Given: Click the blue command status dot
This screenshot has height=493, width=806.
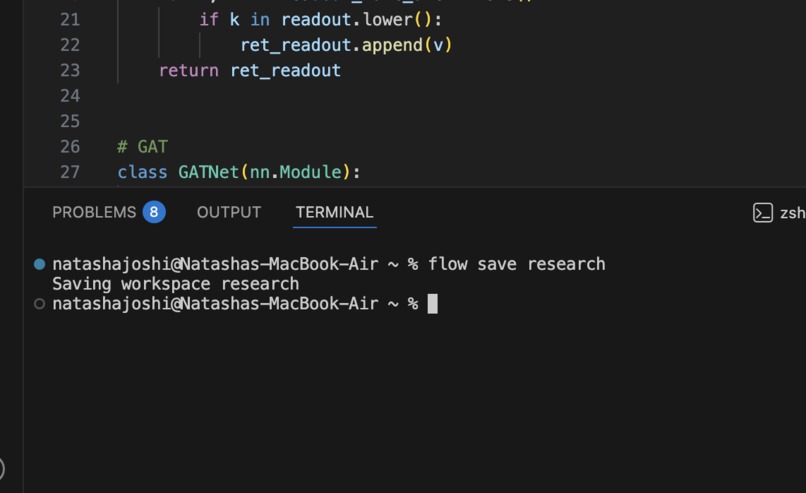Looking at the screenshot, I should (39, 264).
